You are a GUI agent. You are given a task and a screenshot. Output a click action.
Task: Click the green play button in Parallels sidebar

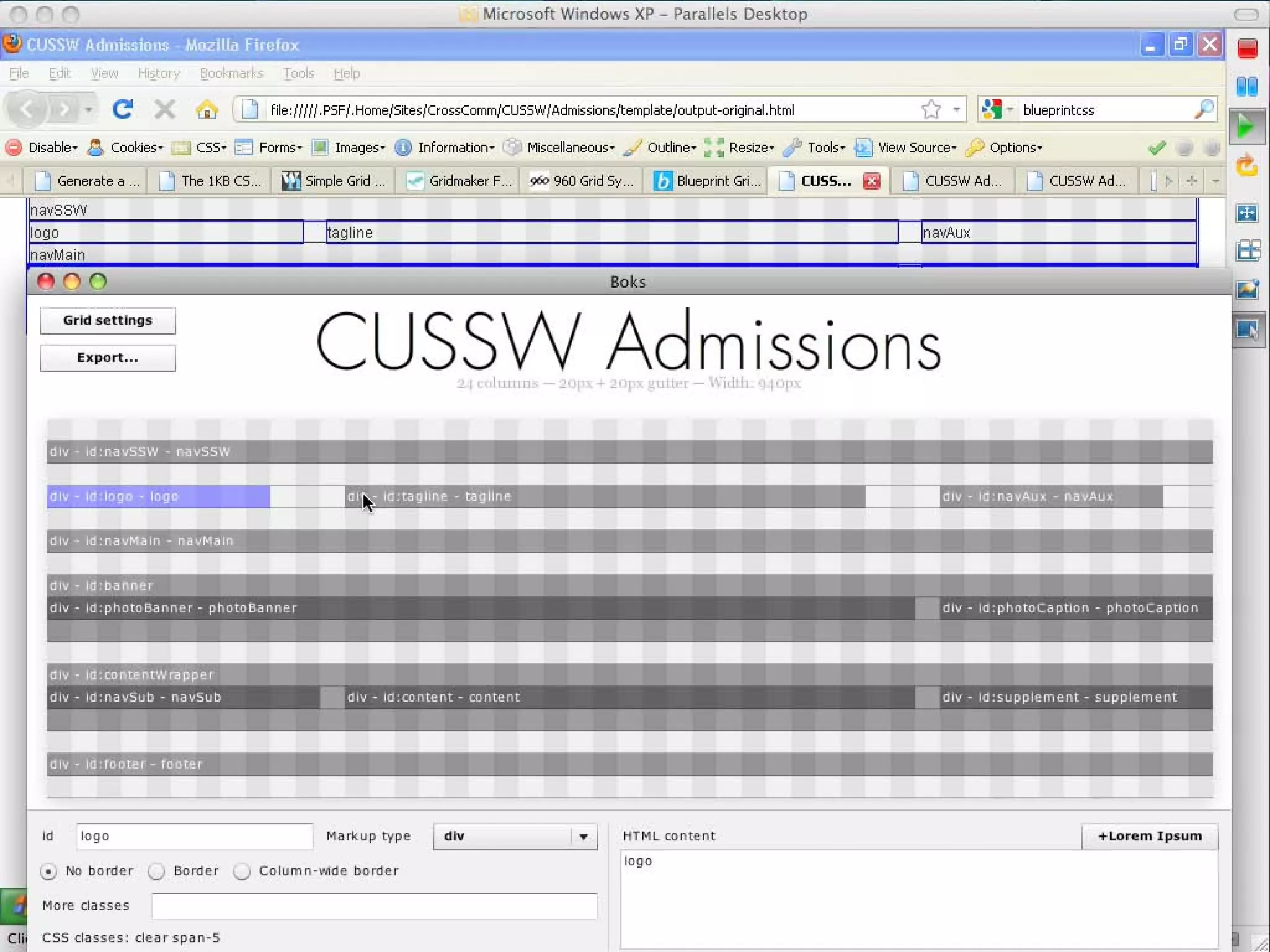(1246, 127)
